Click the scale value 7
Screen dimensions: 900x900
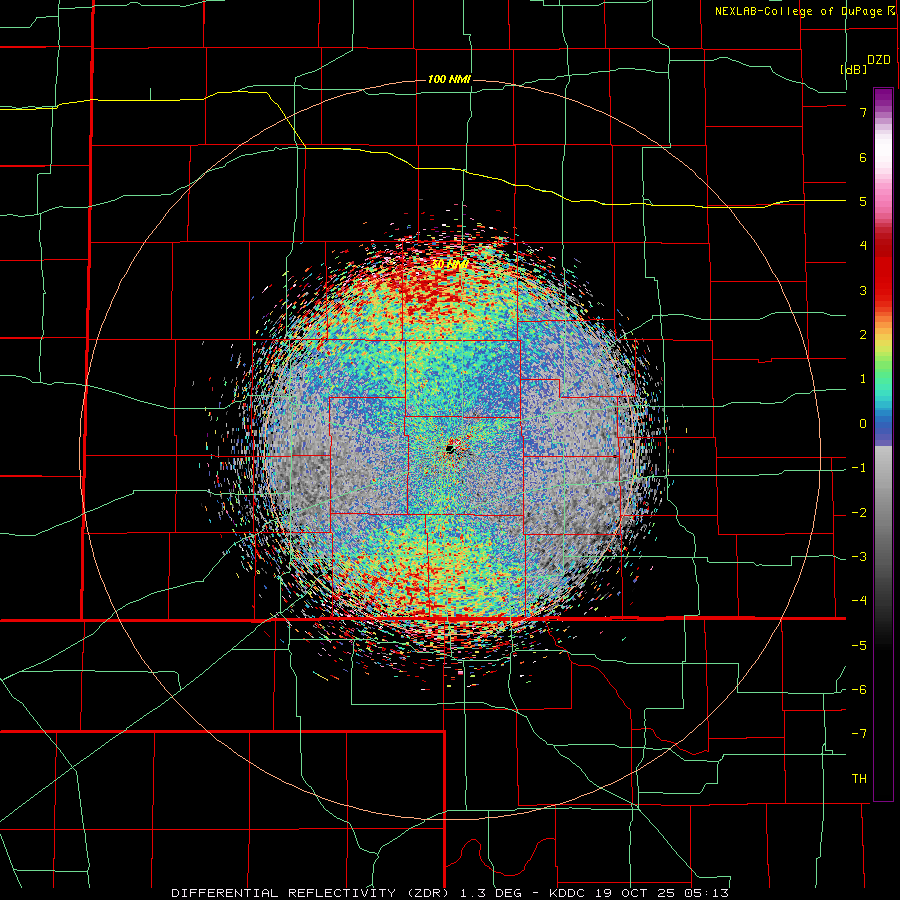pos(863,112)
